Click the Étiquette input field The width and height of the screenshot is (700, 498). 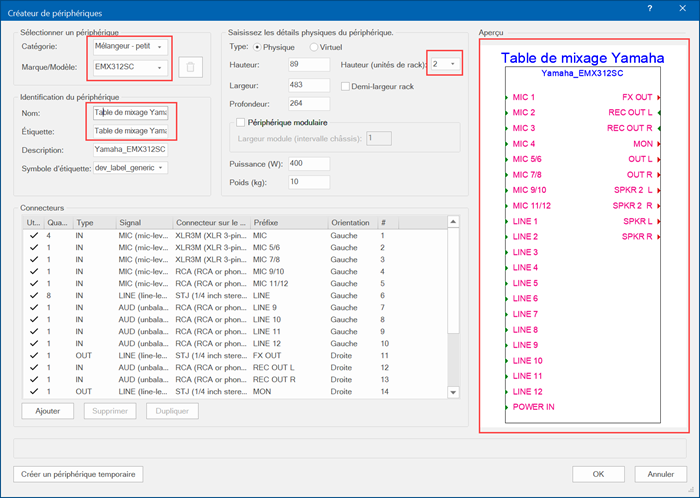click(130, 131)
